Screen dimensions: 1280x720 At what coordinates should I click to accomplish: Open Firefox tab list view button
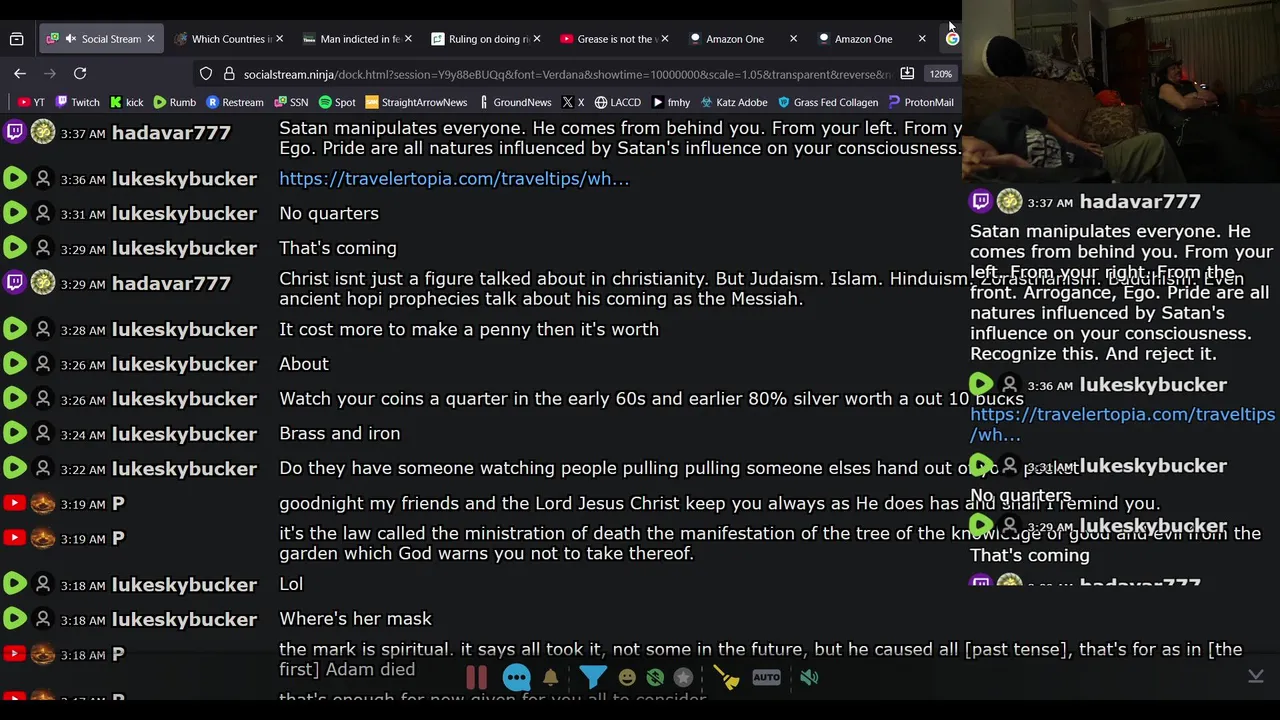(x=16, y=39)
